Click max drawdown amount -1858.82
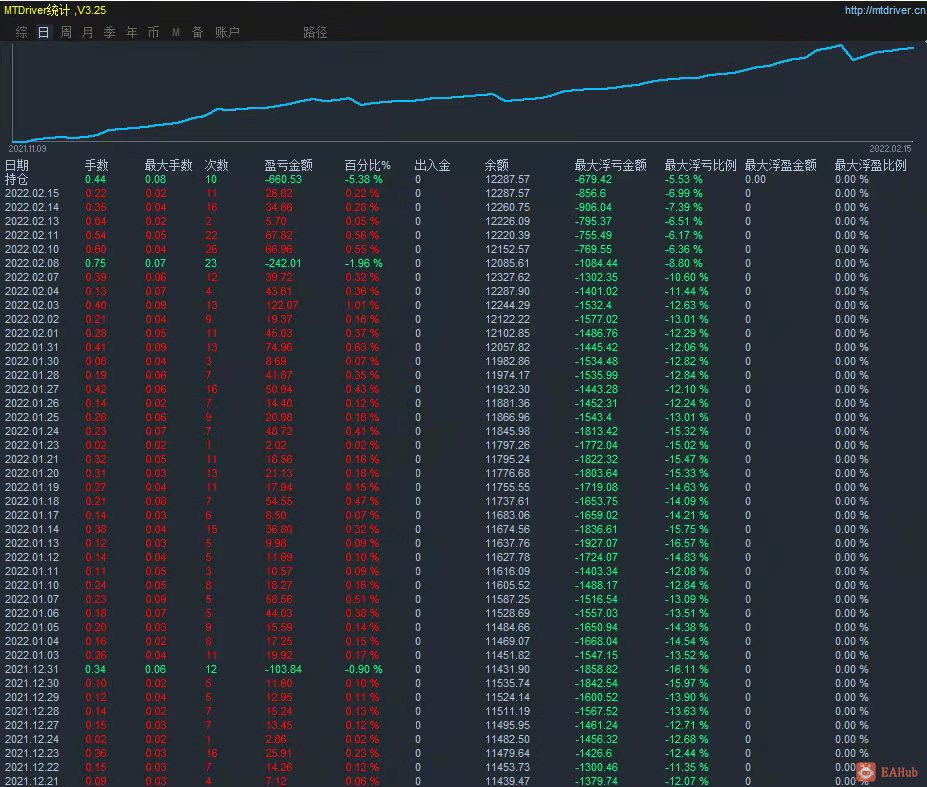927x787 pixels. [596, 669]
